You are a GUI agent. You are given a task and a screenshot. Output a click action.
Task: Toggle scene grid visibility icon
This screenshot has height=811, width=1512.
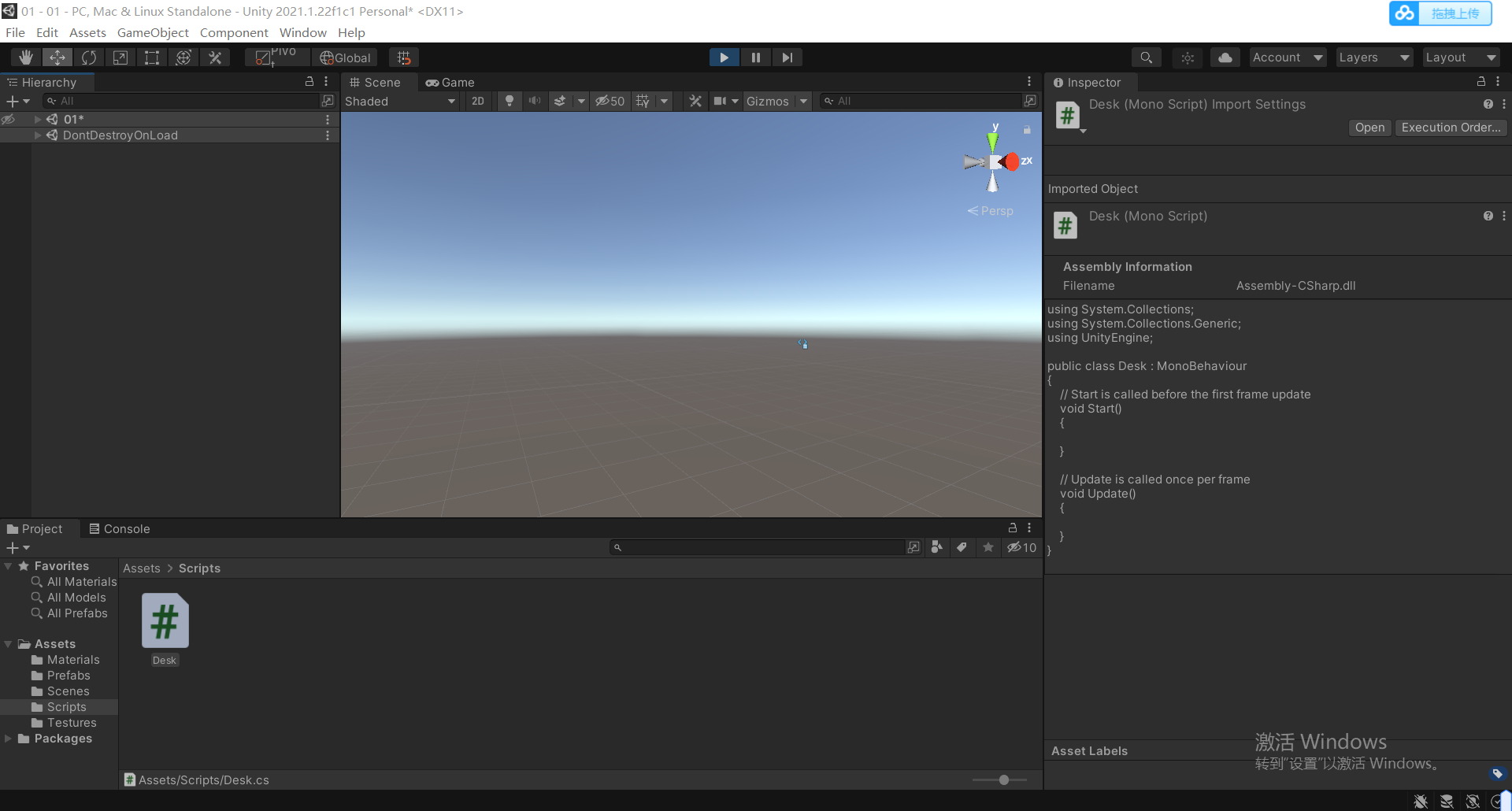click(643, 101)
